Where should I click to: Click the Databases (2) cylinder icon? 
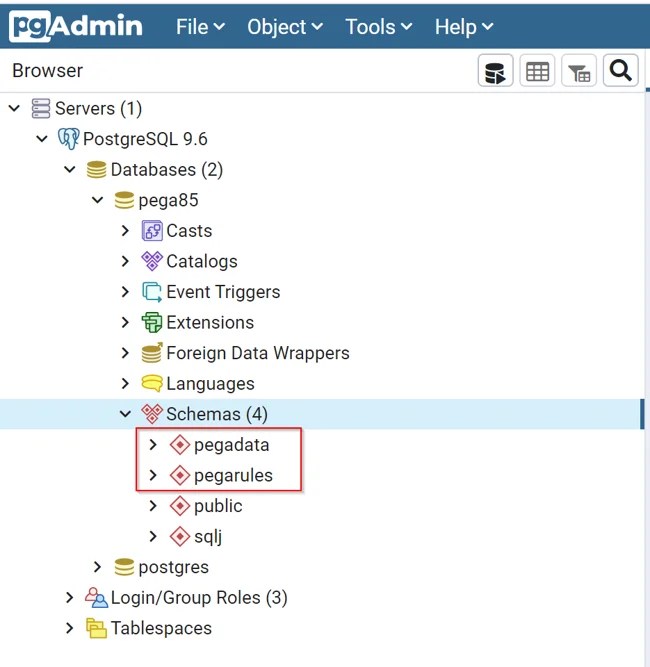click(x=96, y=170)
